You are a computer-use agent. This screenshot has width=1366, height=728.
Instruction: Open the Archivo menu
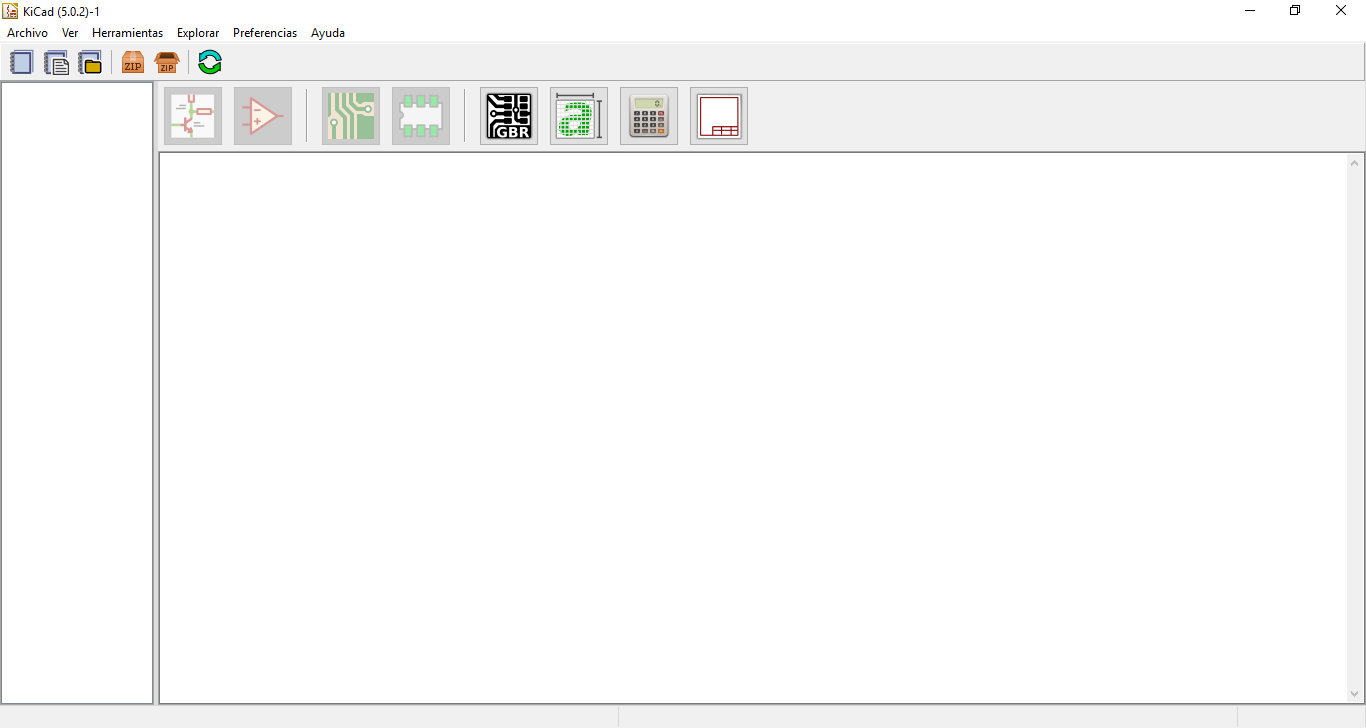tap(27, 33)
